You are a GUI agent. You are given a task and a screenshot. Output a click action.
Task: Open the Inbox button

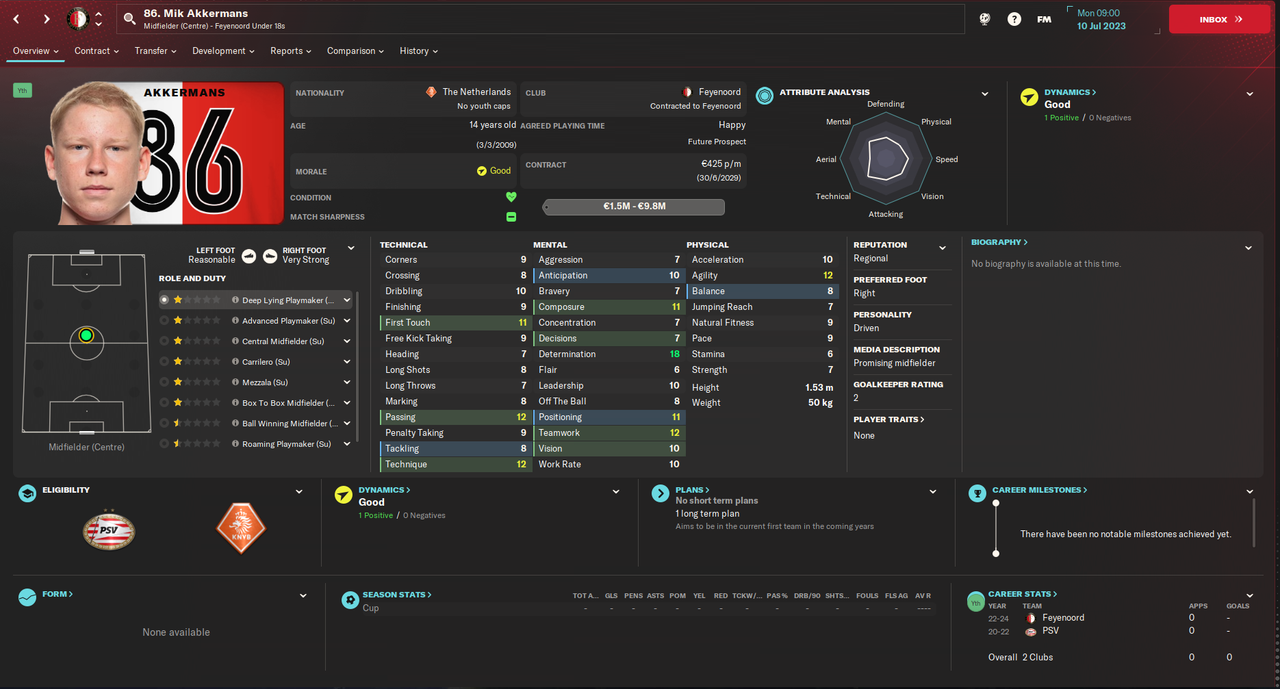point(1219,19)
